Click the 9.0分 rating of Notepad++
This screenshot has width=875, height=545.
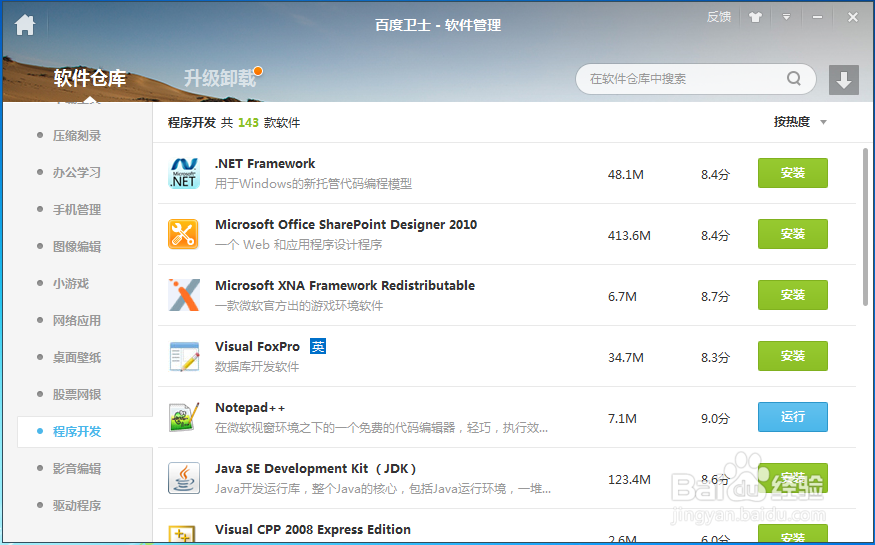[715, 418]
